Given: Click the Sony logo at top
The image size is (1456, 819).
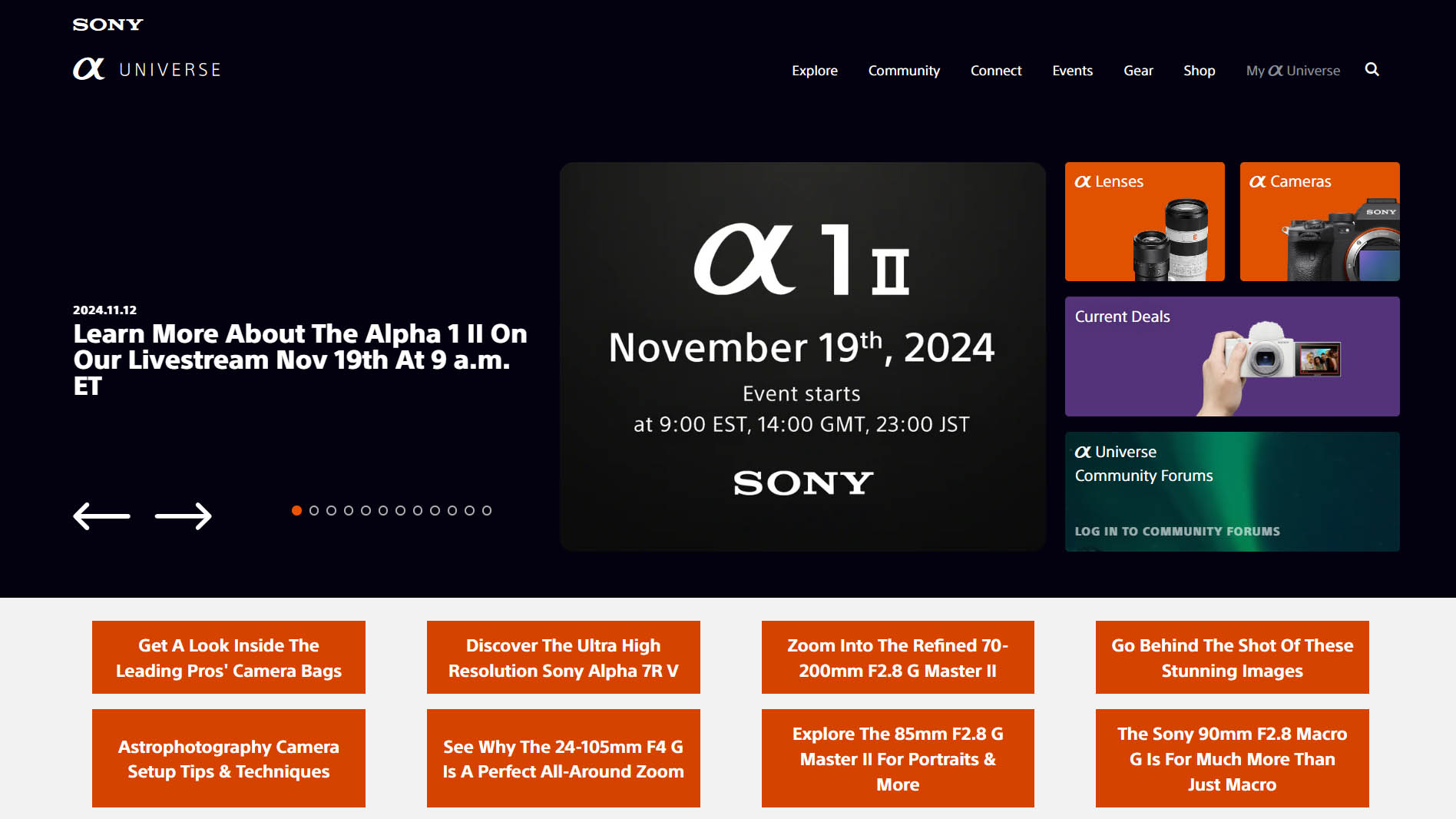Looking at the screenshot, I should 108,25.
